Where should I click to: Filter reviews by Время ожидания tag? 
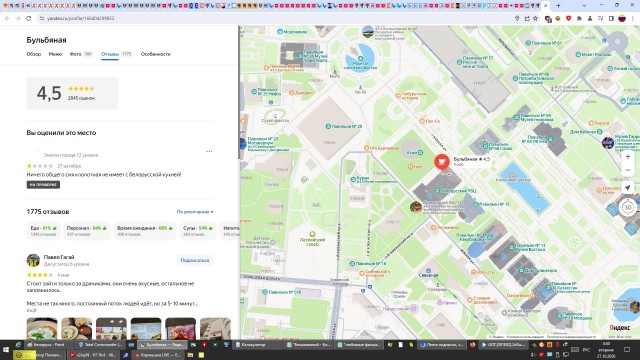[144, 231]
